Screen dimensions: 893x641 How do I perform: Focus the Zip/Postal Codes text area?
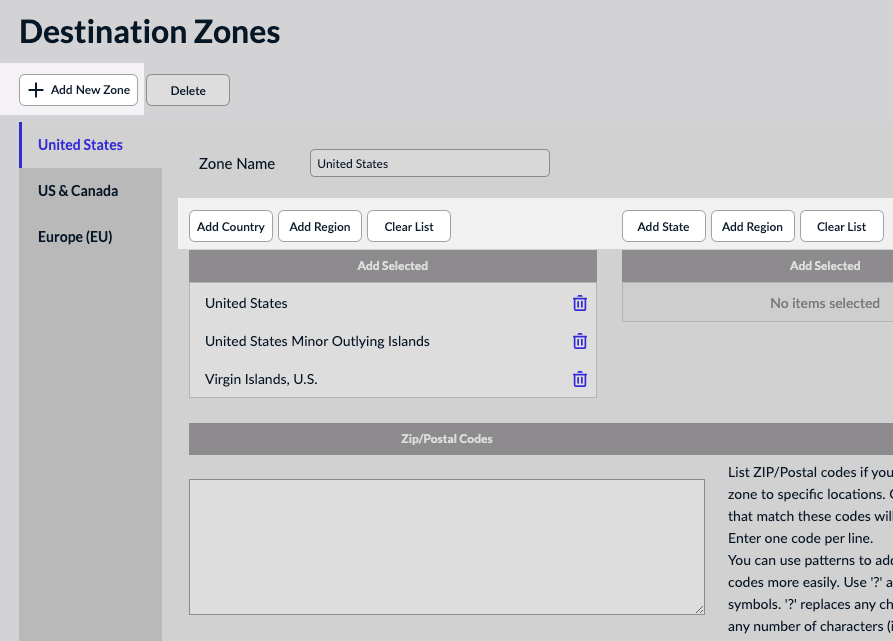click(447, 547)
